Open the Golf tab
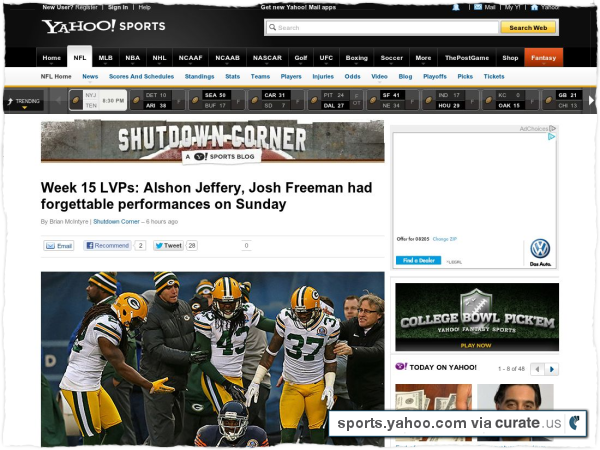Screen dimensions: 600x450 coord(301,58)
